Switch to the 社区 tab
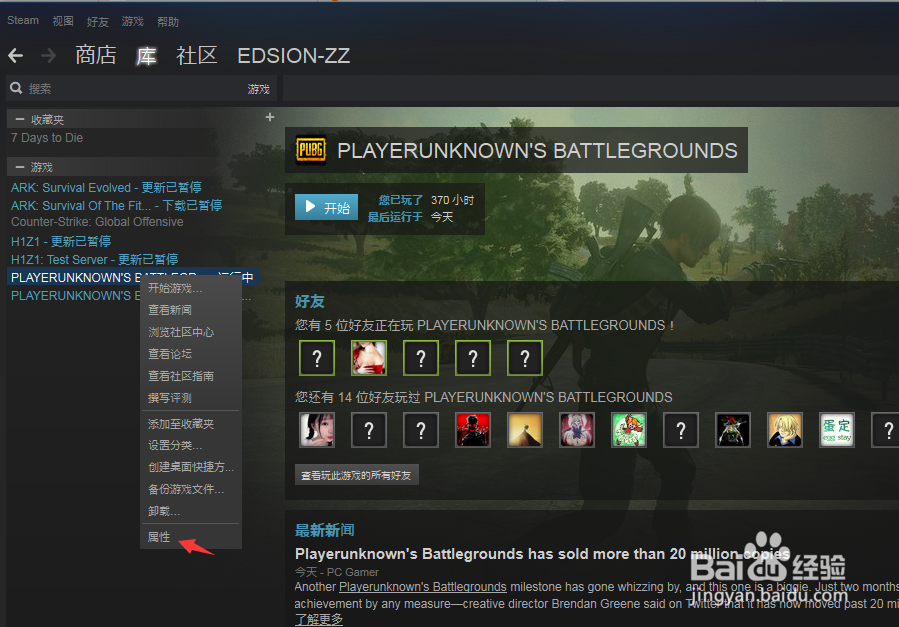Viewport: 899px width, 627px height. click(197, 55)
